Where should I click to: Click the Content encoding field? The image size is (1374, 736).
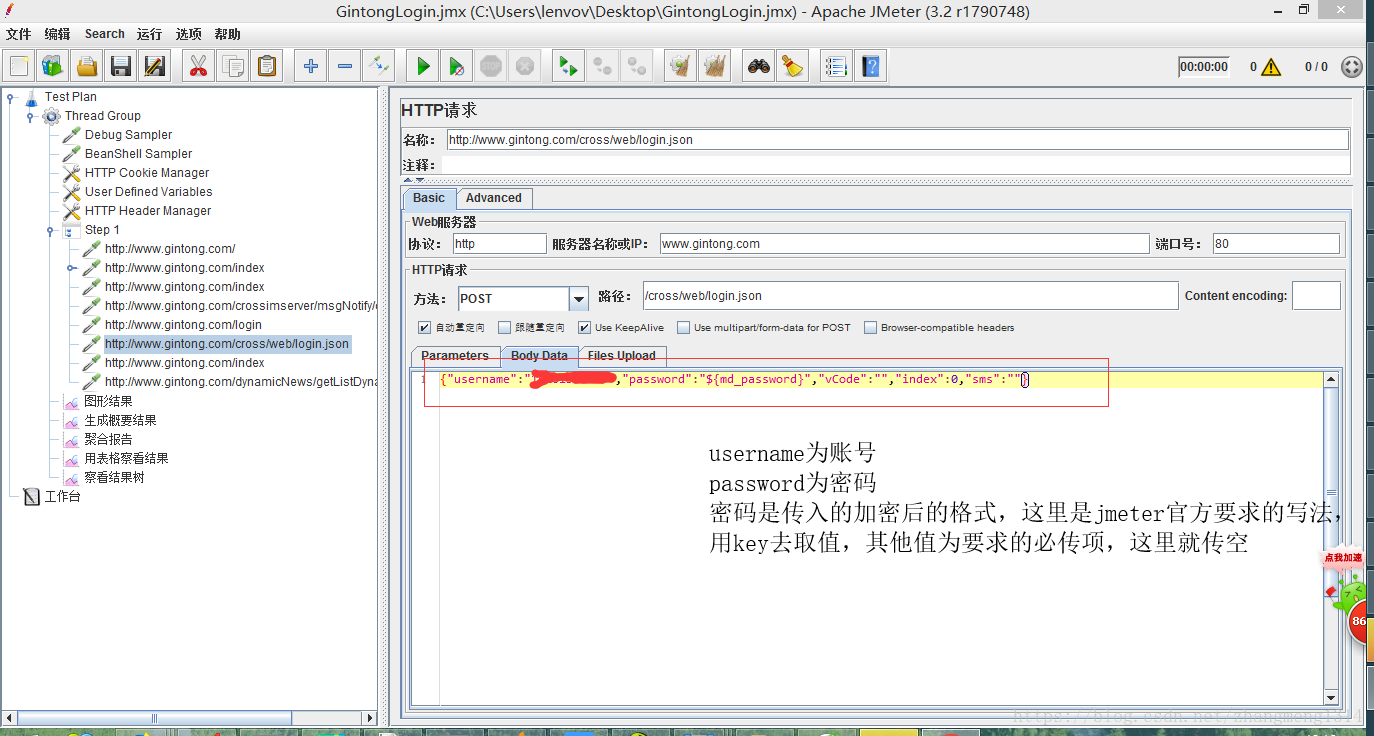tap(1316, 296)
